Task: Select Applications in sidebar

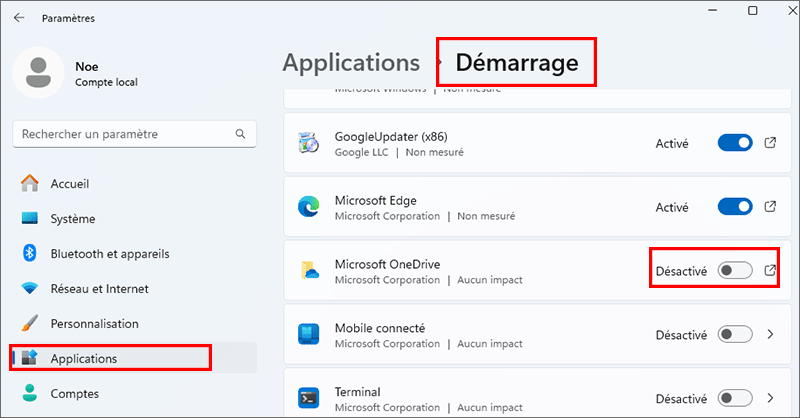Action: pos(134,358)
